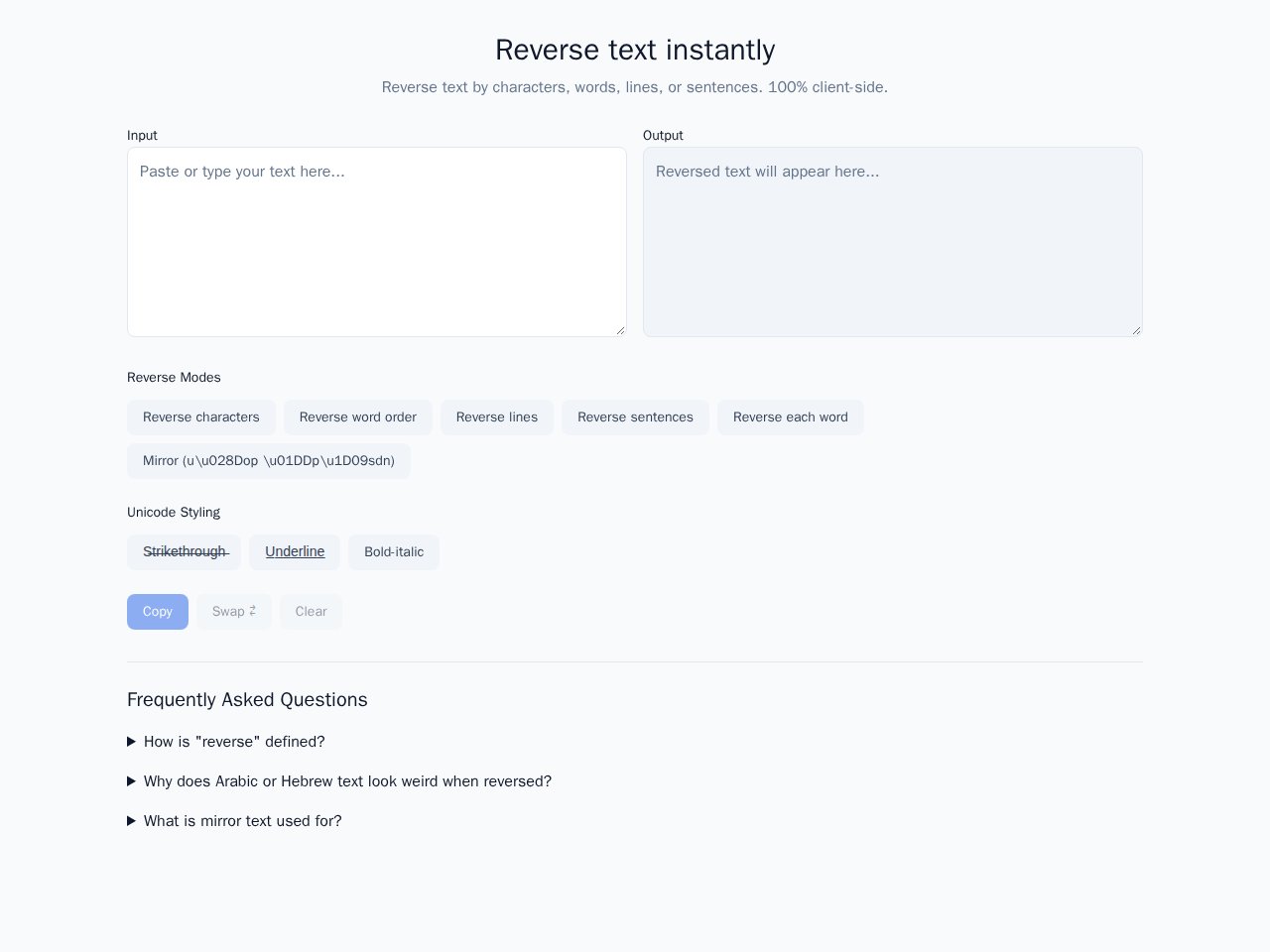Apply Strikethrough Unicode styling
Screen dimensions: 1270x952
[x=185, y=552]
